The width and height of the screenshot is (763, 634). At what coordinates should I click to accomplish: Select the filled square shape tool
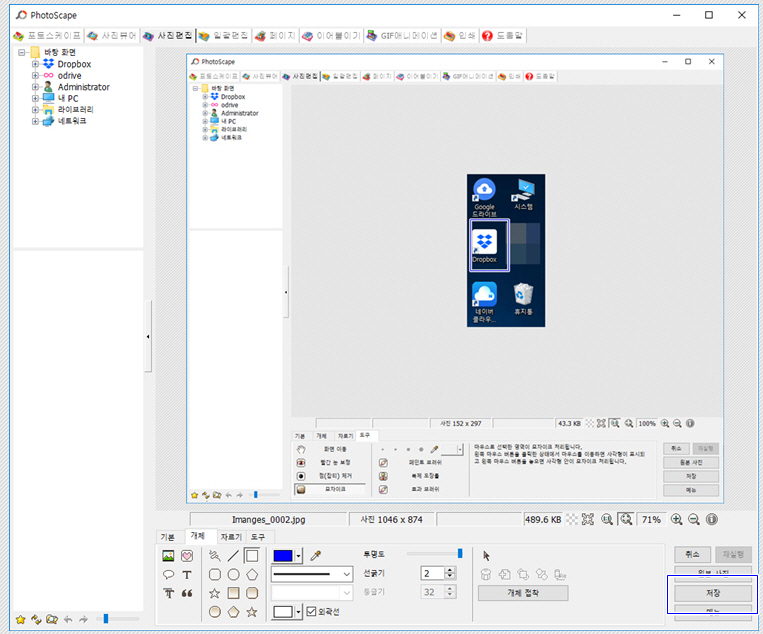click(234, 593)
